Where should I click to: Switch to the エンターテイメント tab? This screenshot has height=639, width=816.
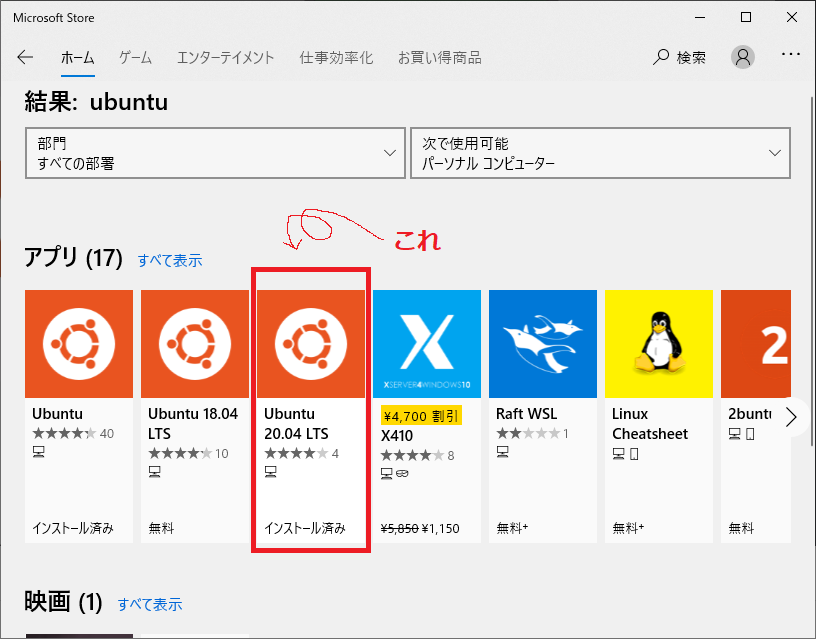click(225, 57)
